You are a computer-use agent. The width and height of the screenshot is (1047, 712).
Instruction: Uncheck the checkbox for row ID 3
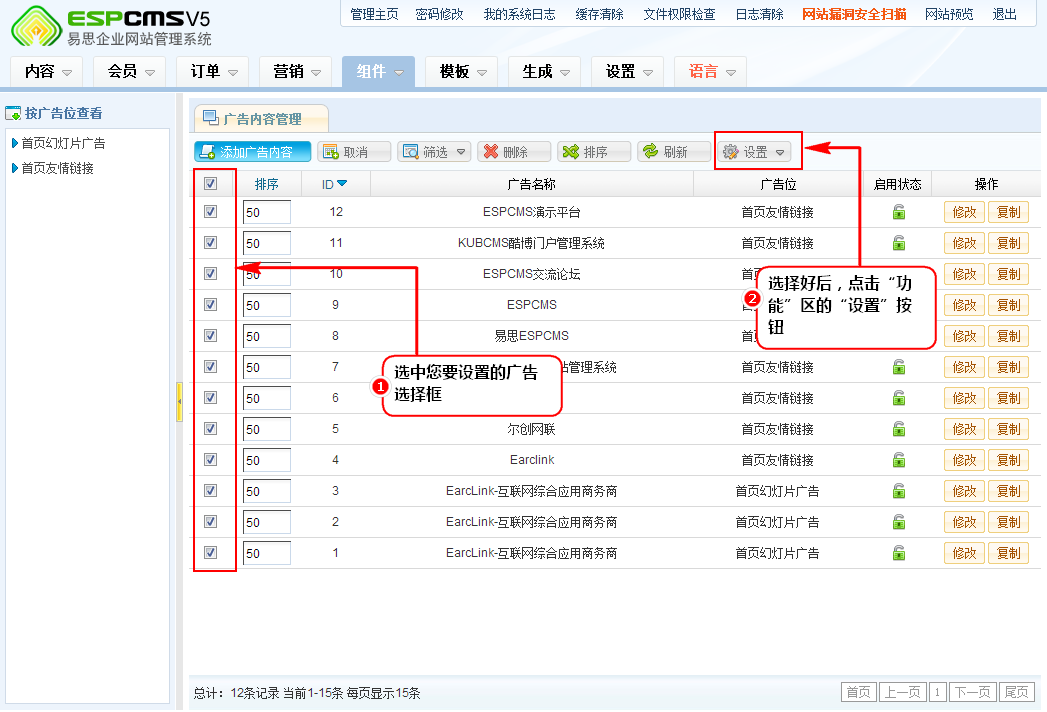(210, 490)
